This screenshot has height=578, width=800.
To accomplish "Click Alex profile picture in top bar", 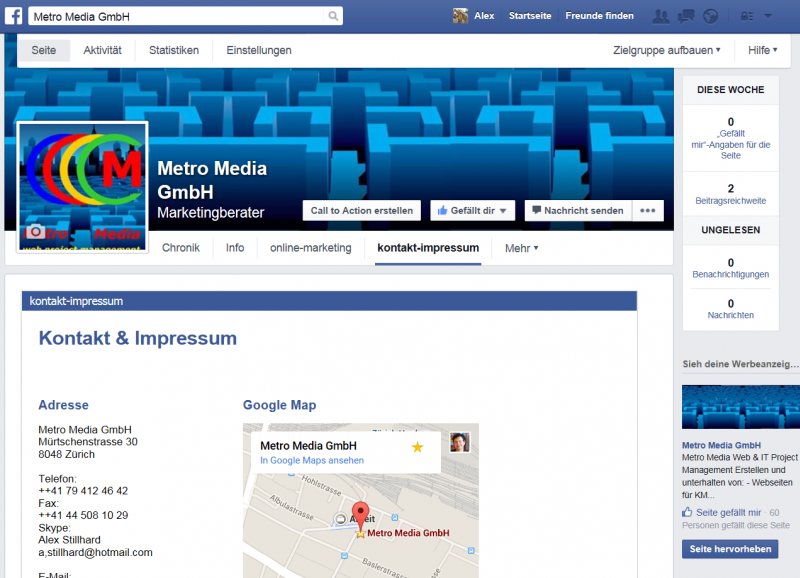I will pos(460,16).
